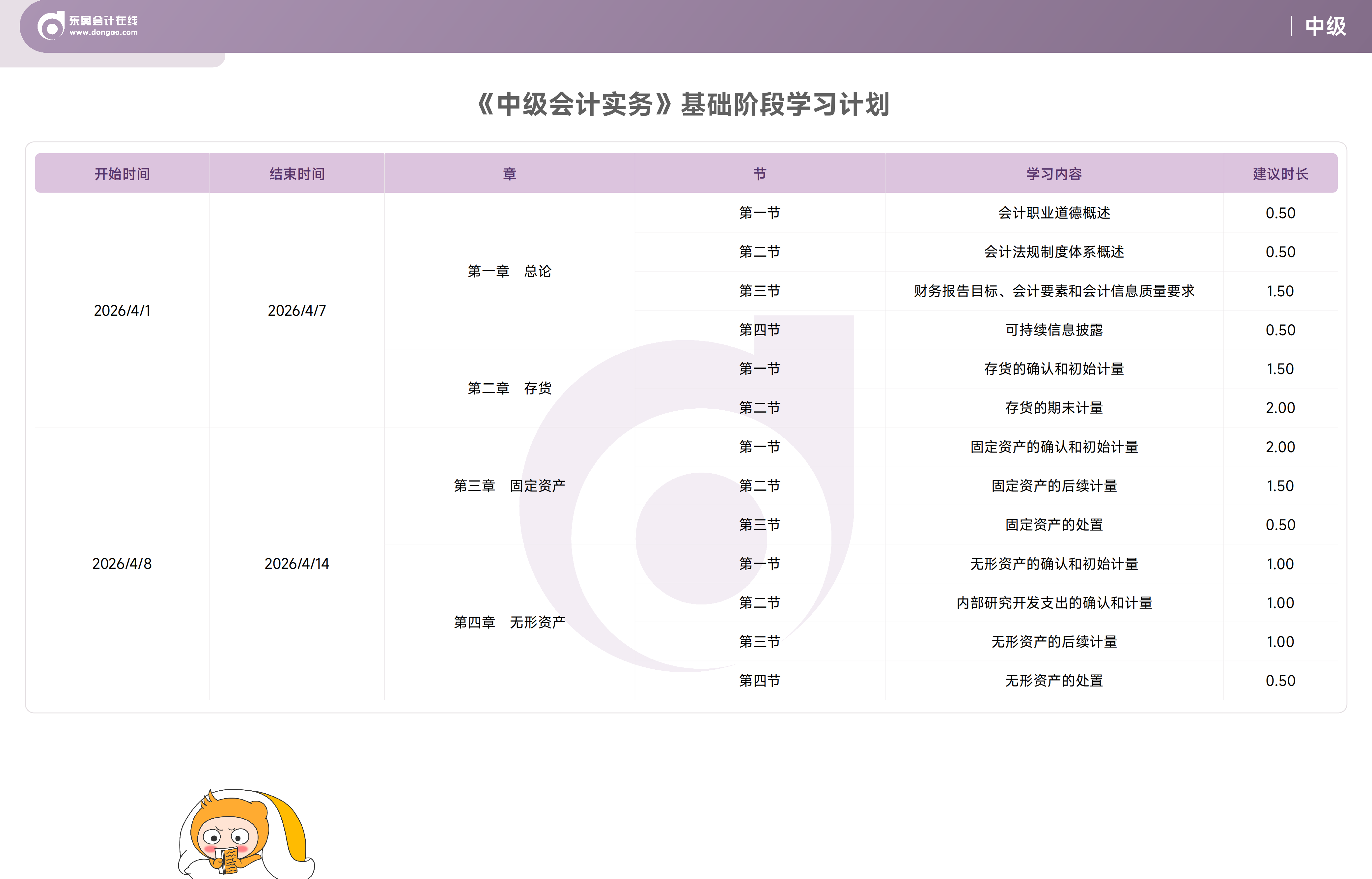1372x879 pixels.
Task: Select 会计职业道德概述 study content
Action: (x=1054, y=213)
